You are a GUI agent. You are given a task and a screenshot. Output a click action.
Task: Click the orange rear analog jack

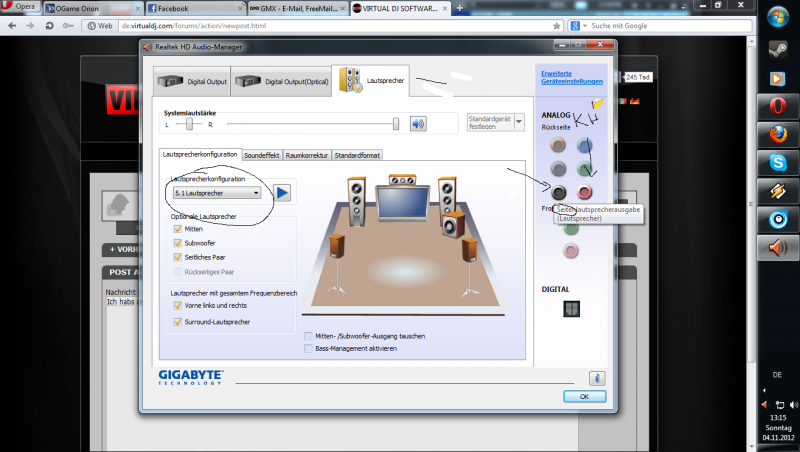[x=558, y=145]
